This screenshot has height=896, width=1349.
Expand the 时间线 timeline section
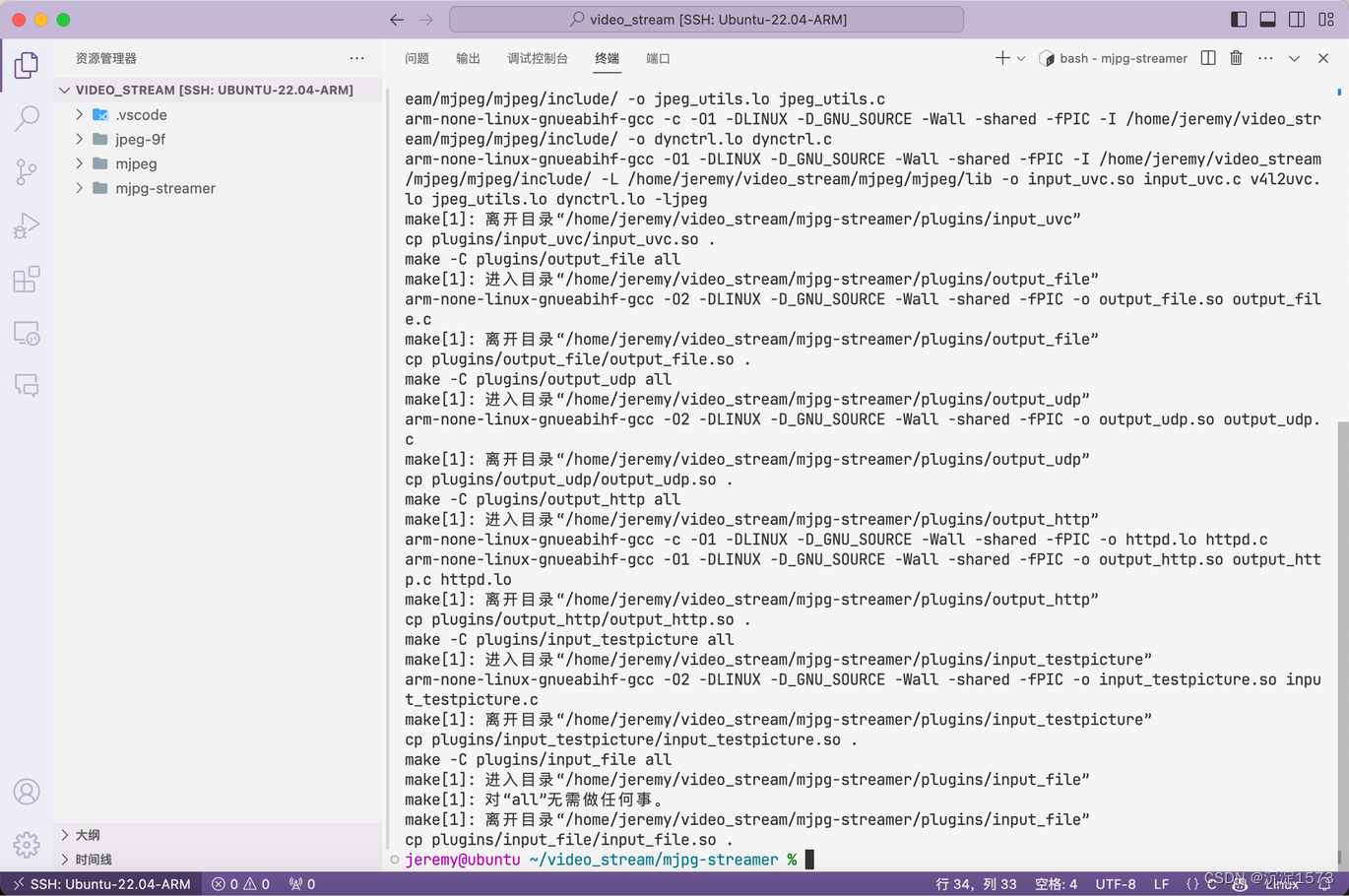218,860
